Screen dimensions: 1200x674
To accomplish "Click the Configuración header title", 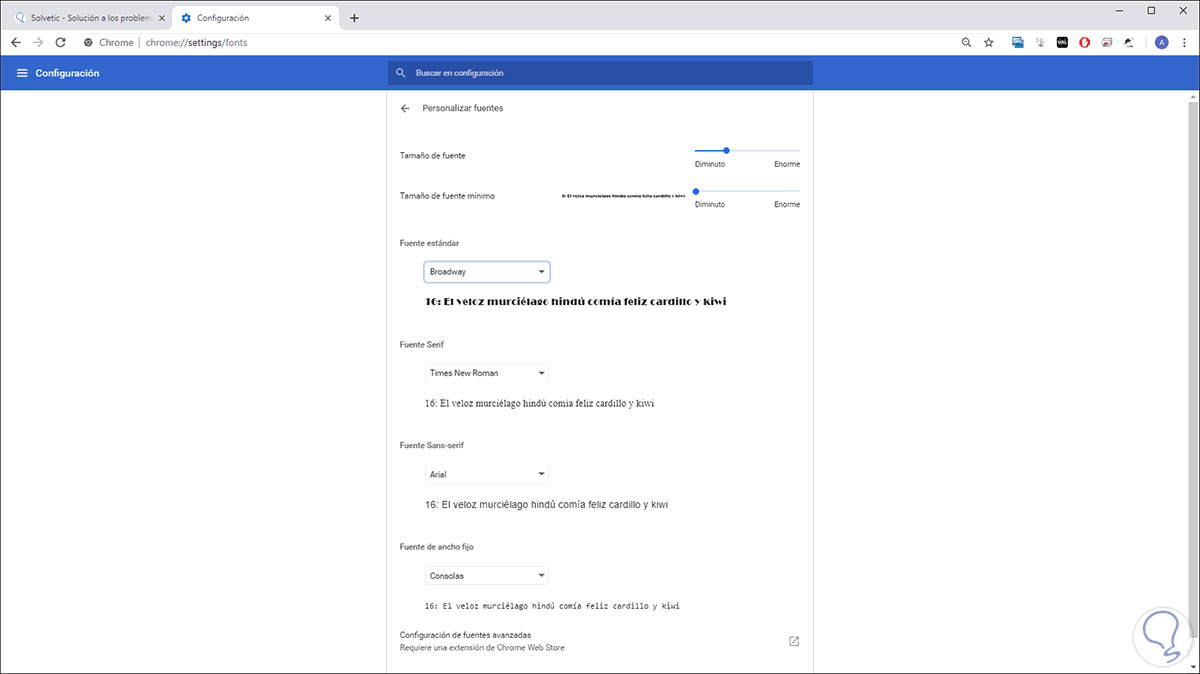I will 67,73.
